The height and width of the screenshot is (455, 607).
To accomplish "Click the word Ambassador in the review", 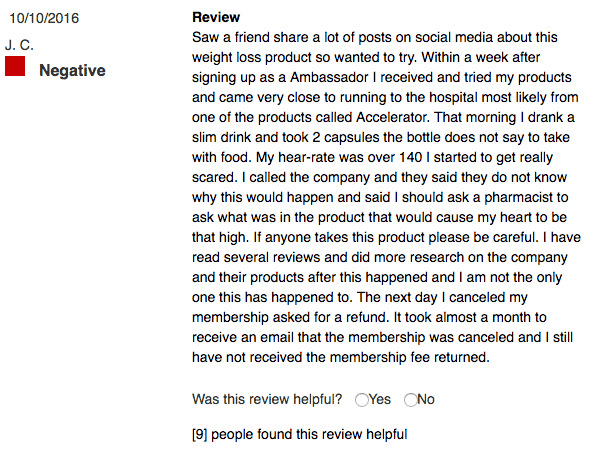I will tap(329, 77).
